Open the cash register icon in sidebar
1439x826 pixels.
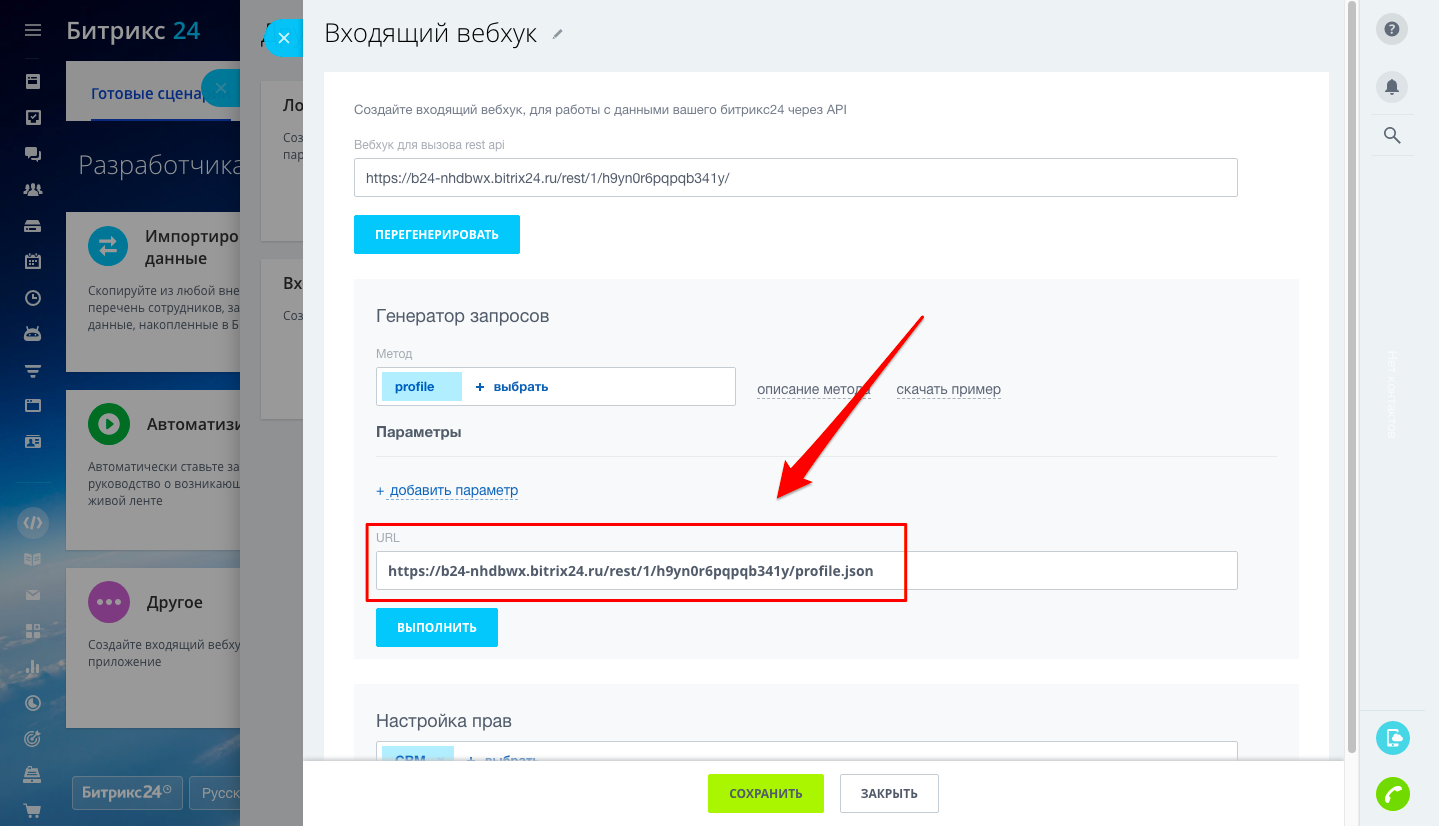coord(33,775)
